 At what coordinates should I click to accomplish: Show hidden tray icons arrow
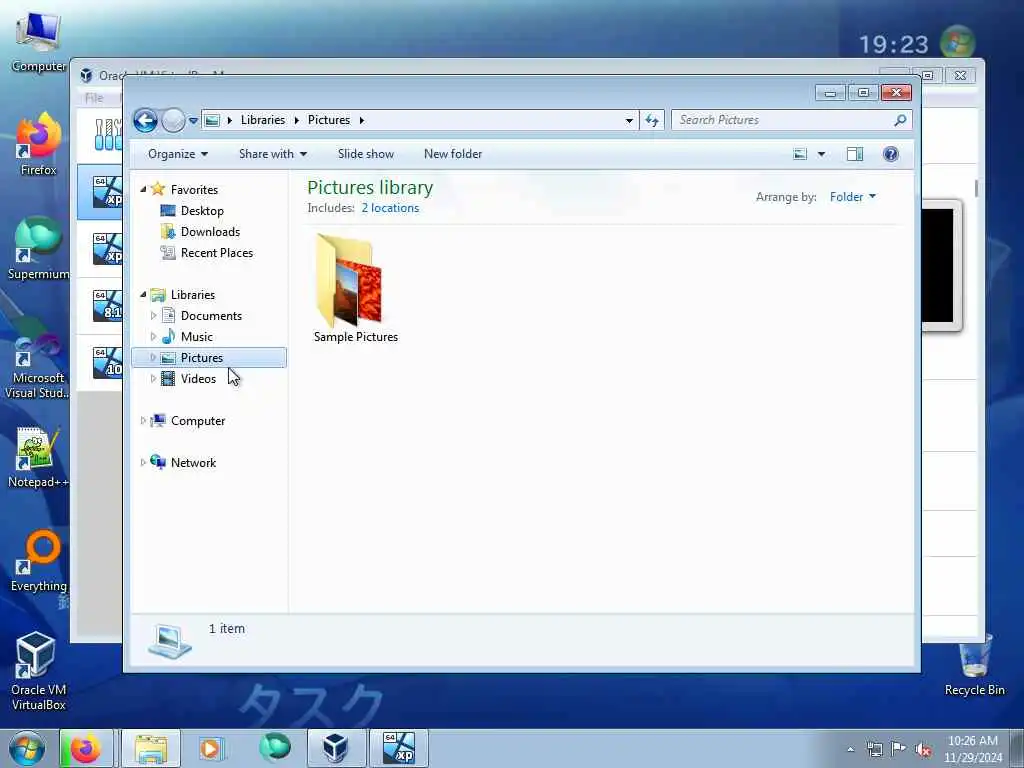click(850, 749)
